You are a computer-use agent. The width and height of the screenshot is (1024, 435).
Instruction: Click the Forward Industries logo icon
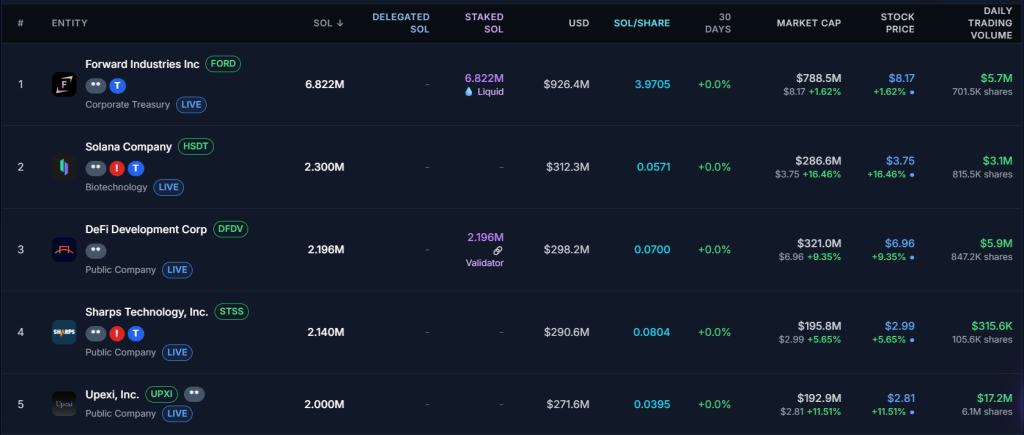pos(64,85)
